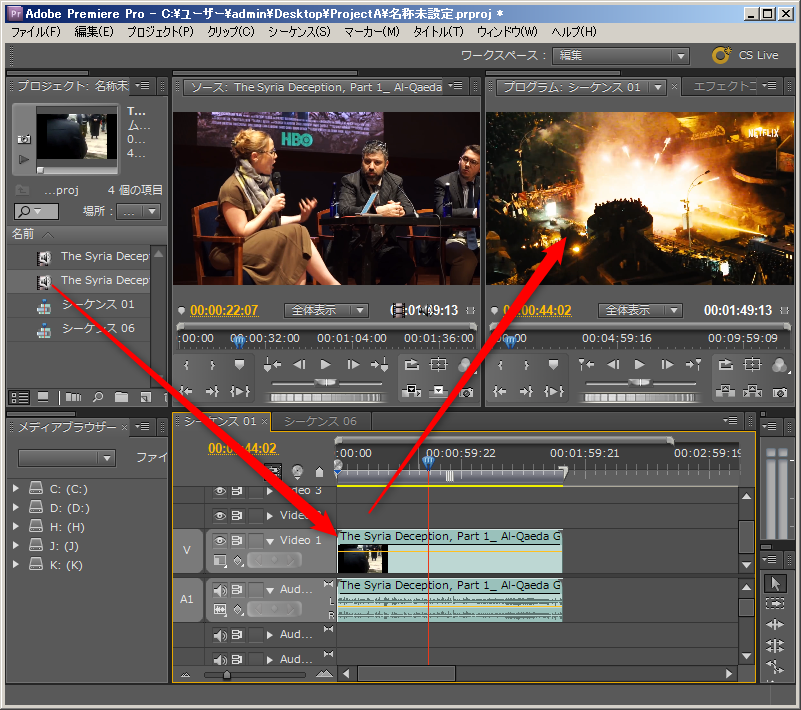This screenshot has height=710, width=801.
Task: Open the 編集(E) menu
Action: point(94,32)
